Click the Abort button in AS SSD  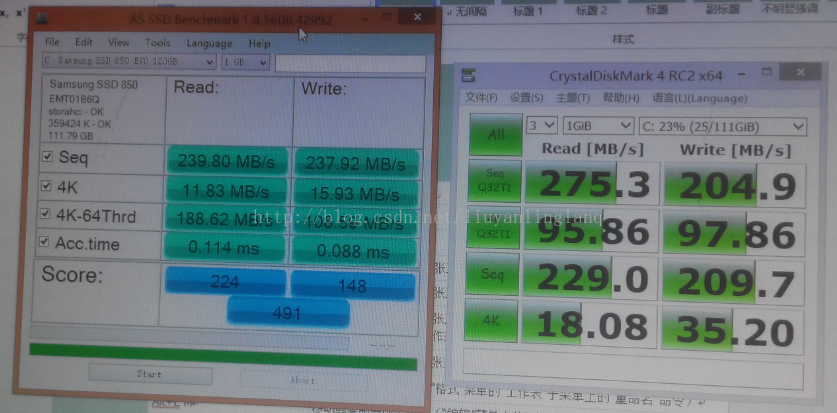click(303, 380)
